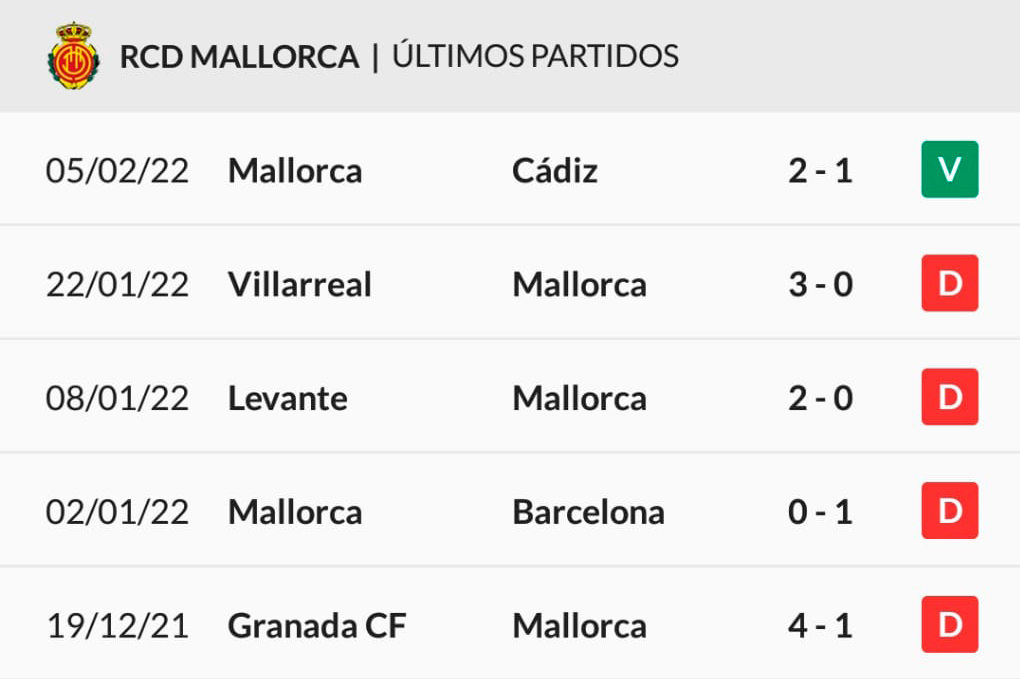Open Granada CF team link

[x=317, y=626]
